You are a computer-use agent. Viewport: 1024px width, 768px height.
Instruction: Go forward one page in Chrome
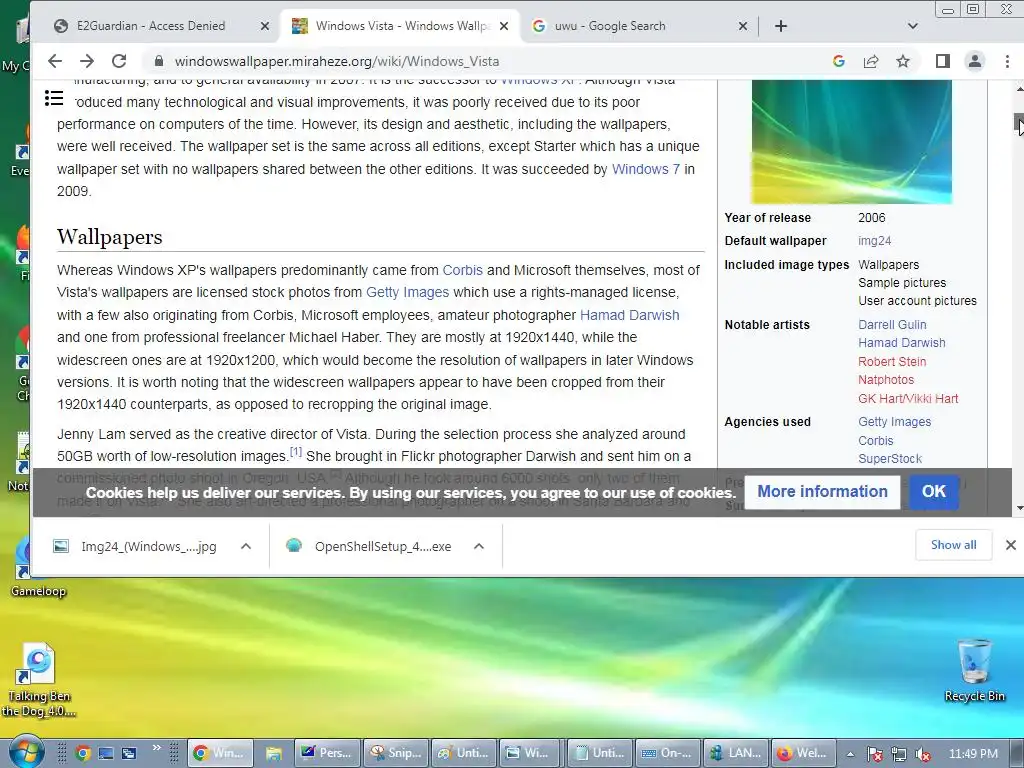[87, 61]
